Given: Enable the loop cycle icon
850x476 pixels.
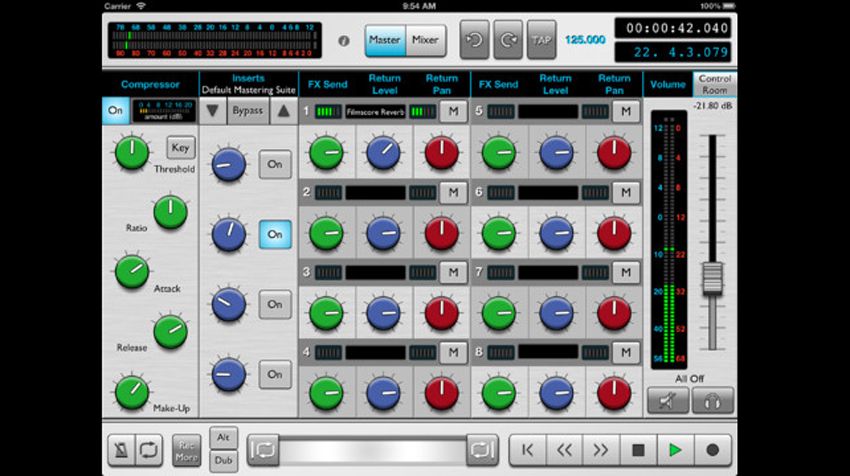Looking at the screenshot, I should [x=149, y=449].
